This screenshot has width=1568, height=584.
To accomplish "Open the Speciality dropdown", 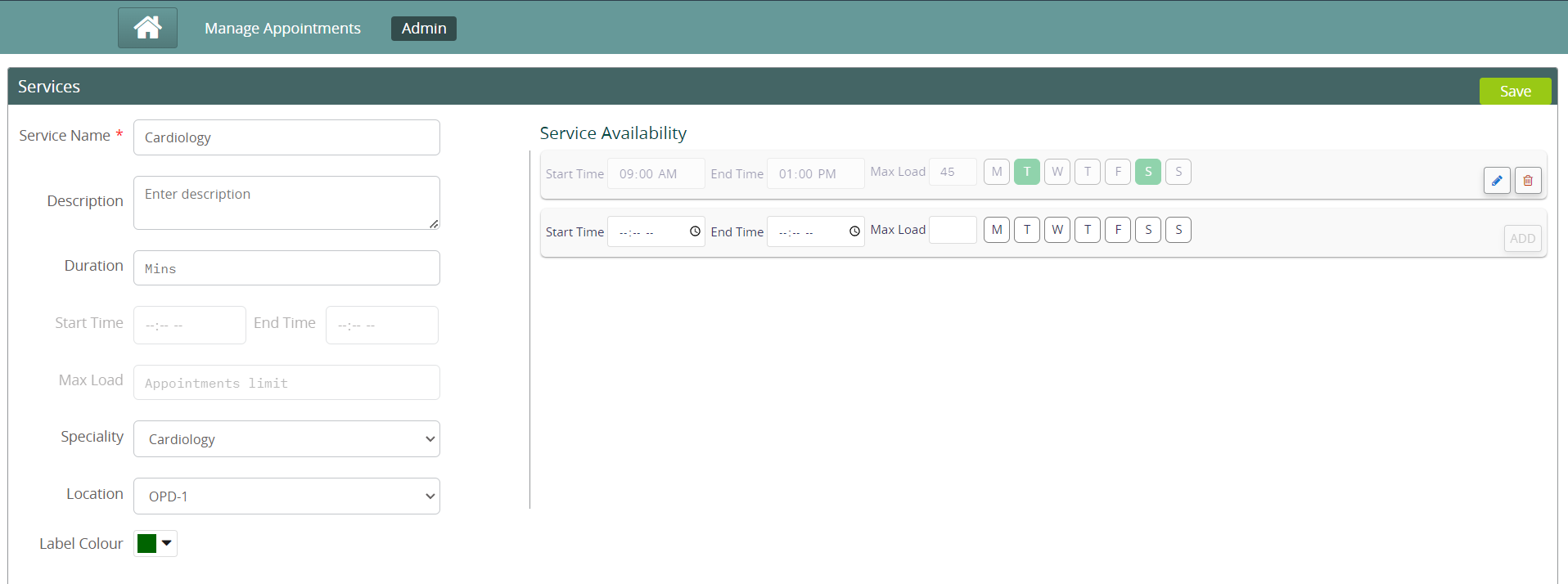I will coord(286,439).
